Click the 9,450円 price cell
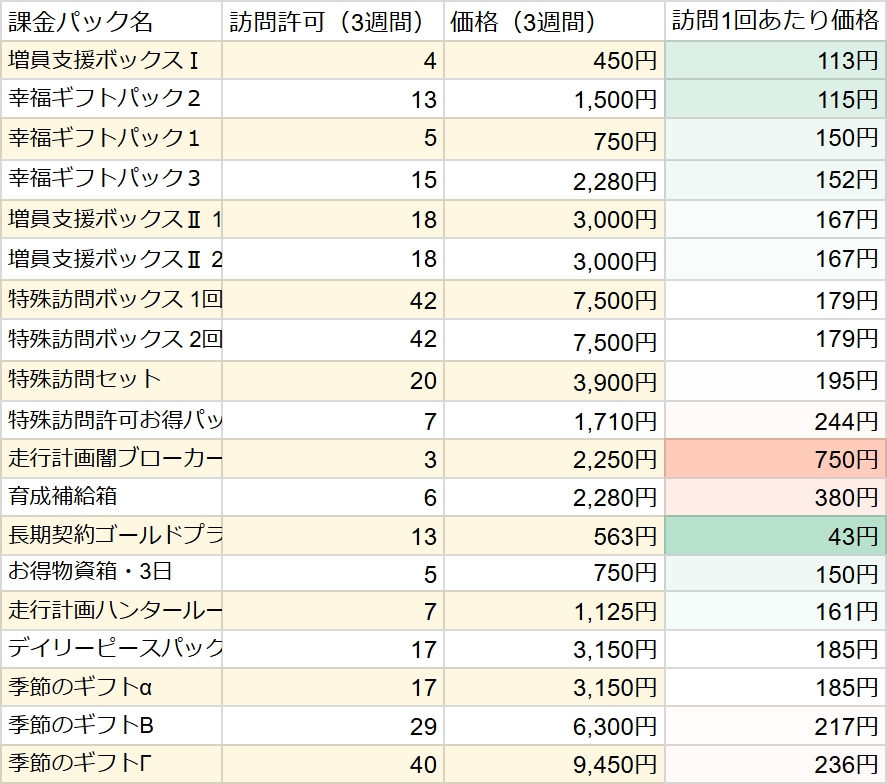Viewport: 887px width, 784px height. coord(554,765)
